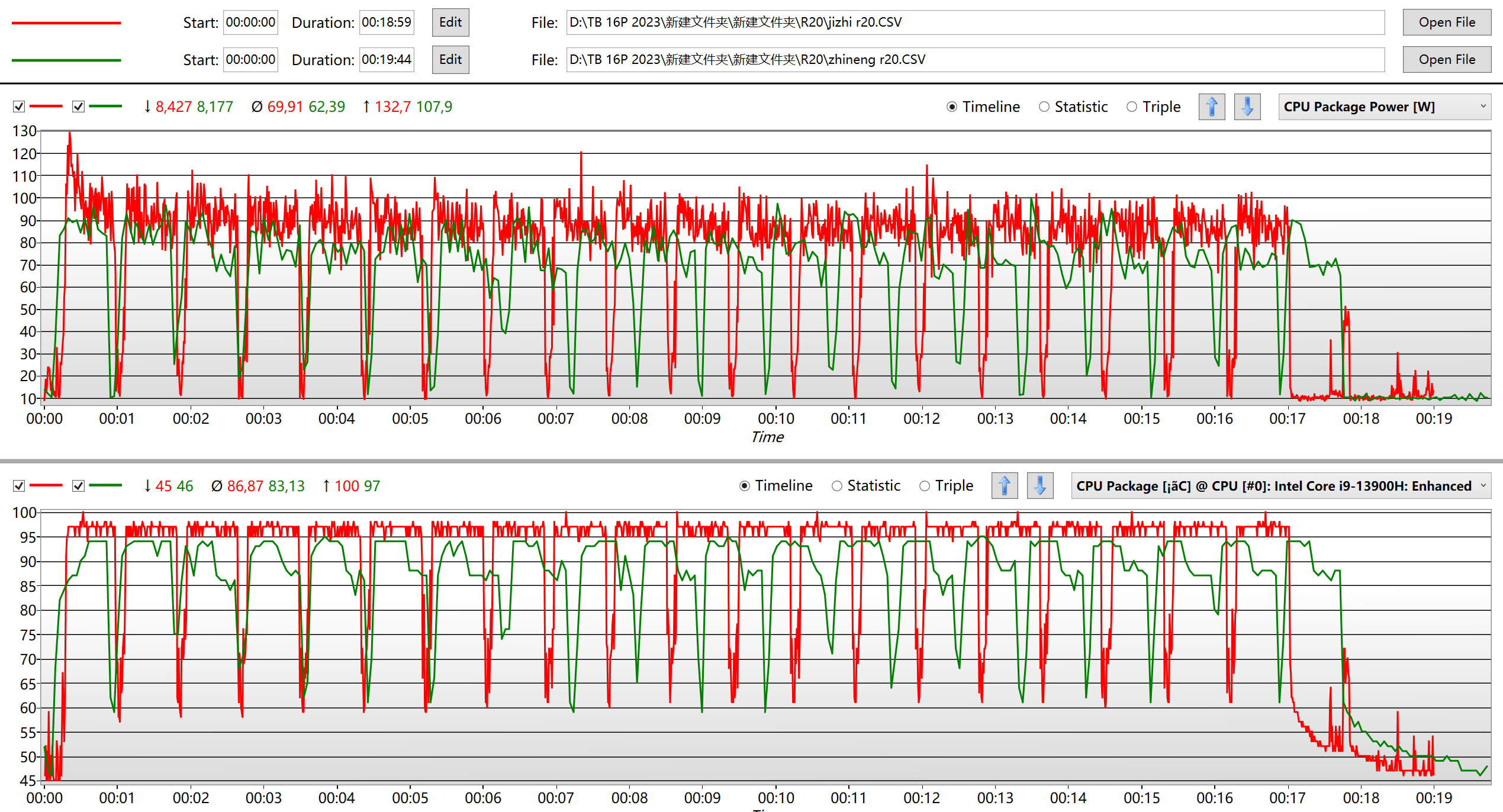This screenshot has width=1503, height=812.
Task: Open File for jizhi r20.CSV row
Action: pyautogui.click(x=1446, y=22)
